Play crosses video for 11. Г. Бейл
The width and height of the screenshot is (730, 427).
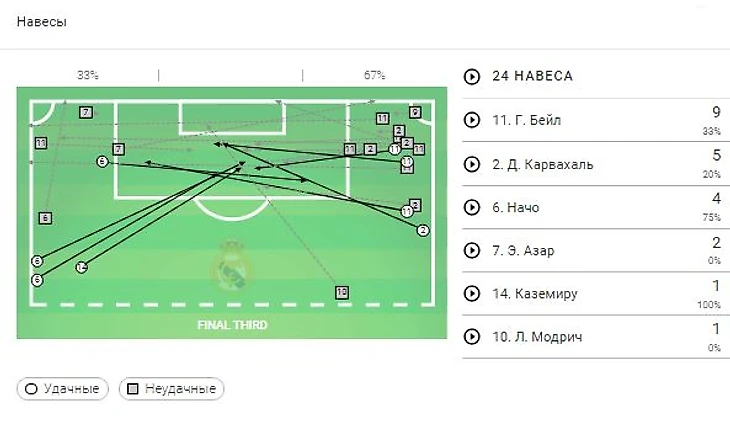click(x=472, y=120)
